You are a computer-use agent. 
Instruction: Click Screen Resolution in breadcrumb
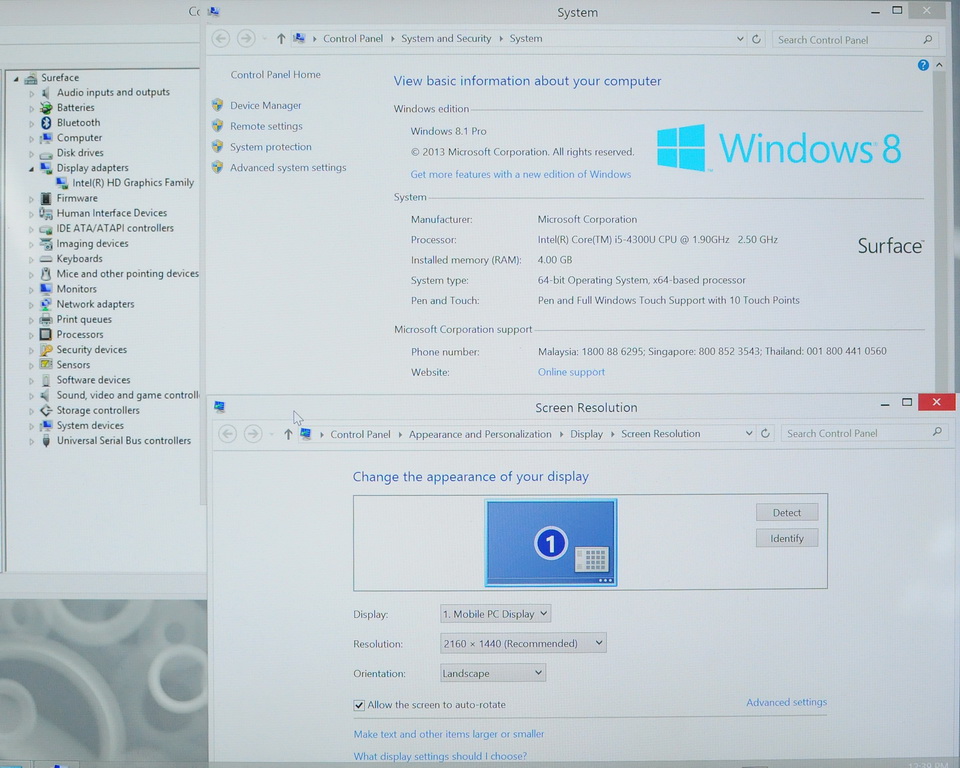tap(661, 434)
